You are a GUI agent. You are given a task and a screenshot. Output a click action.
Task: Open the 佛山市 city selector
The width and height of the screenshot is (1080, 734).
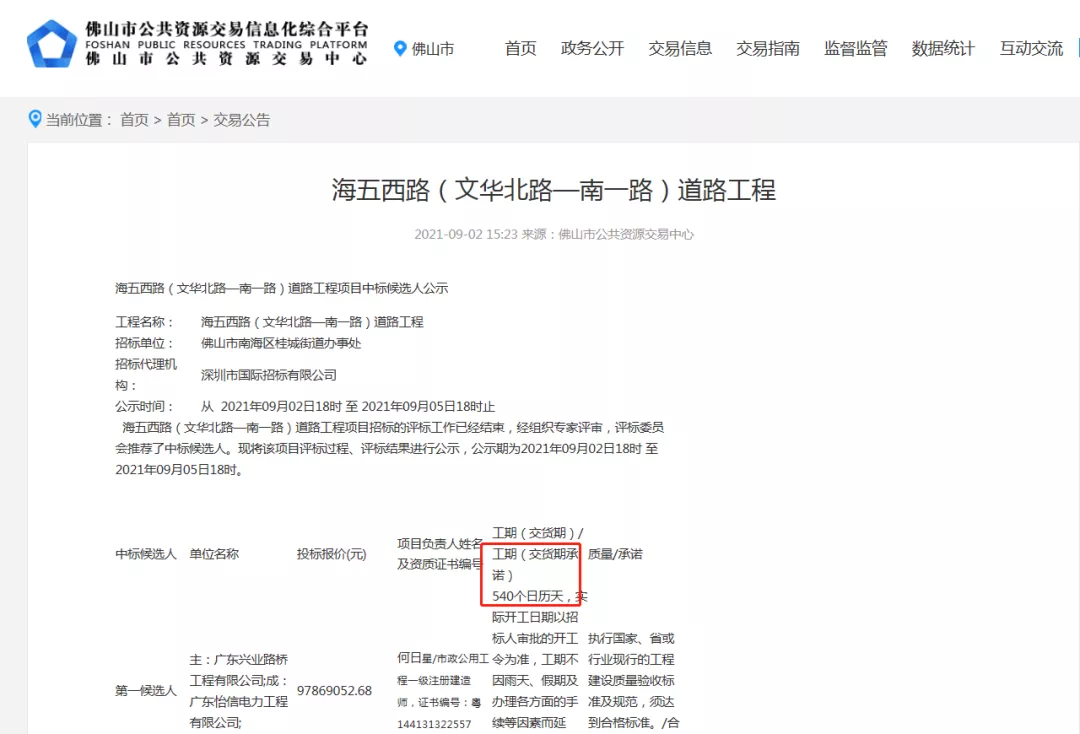(432, 48)
